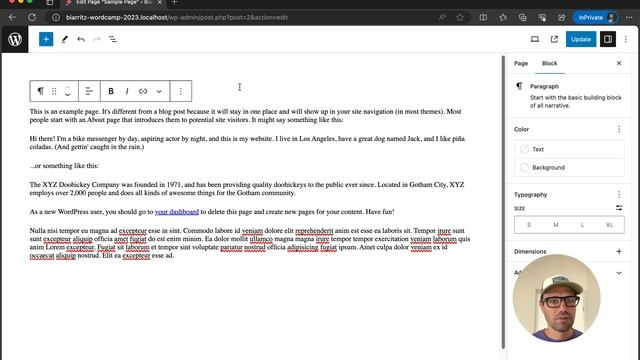Open browser read aloud icon
Image resolution: width=640 pixels, height=360 pixels.
click(442, 17)
